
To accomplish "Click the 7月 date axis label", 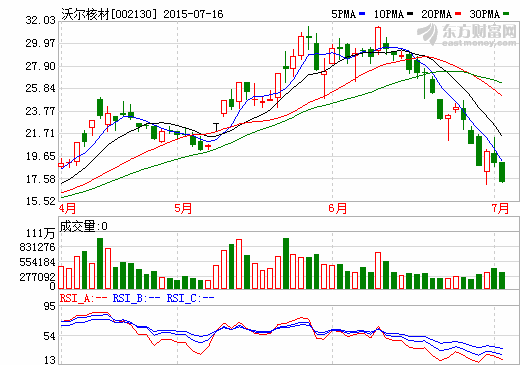I will coord(500,208).
